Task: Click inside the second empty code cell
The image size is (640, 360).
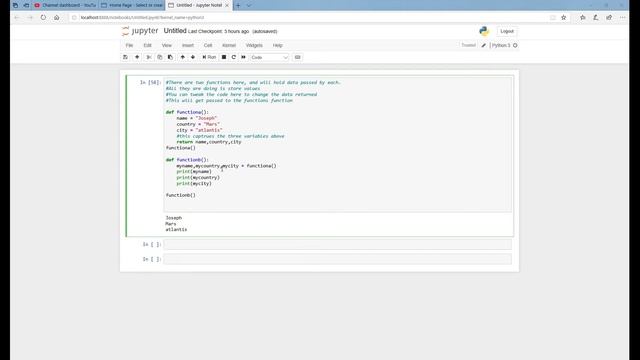Action: 338,259
